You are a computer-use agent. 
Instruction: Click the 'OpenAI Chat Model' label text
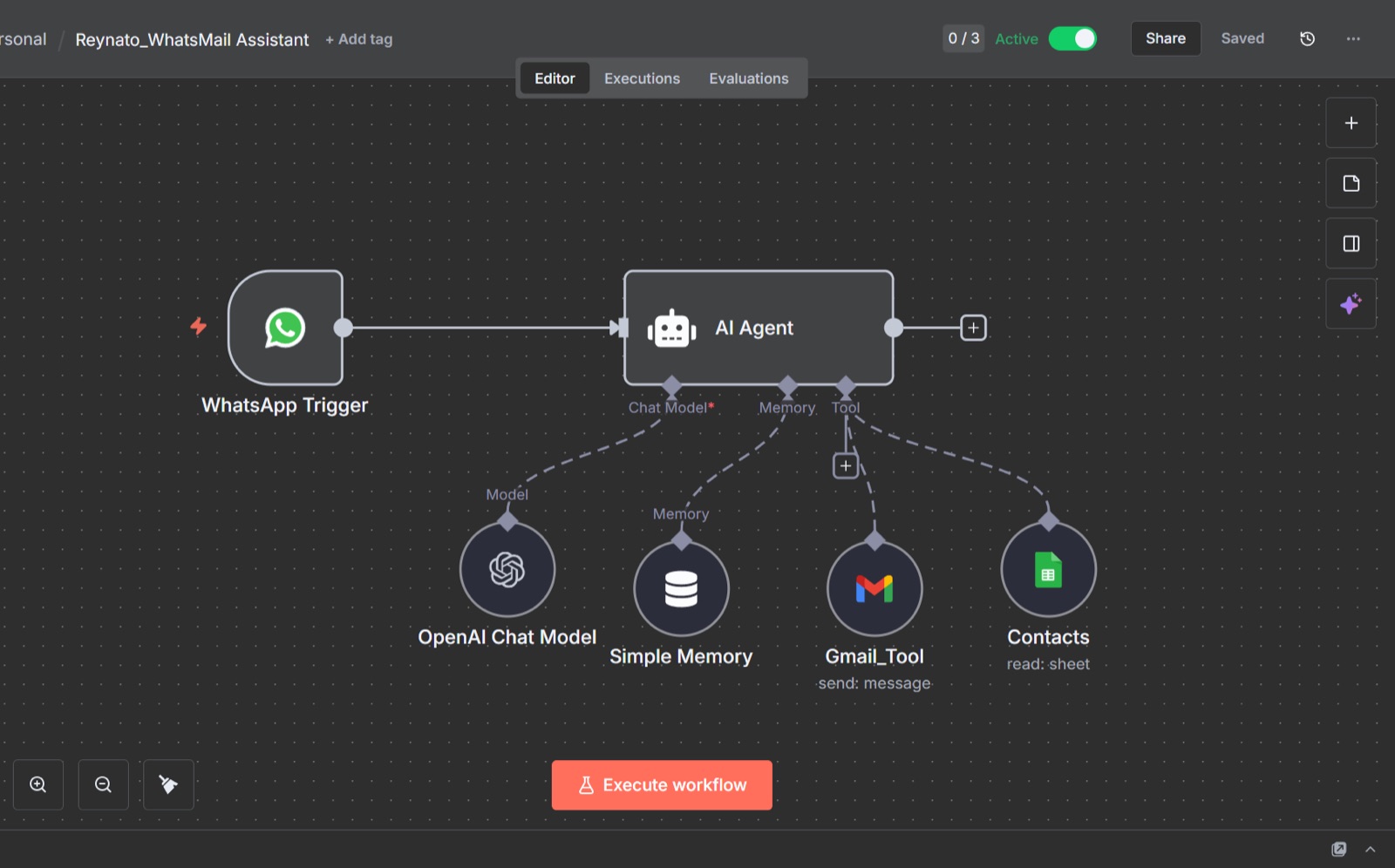coord(507,637)
